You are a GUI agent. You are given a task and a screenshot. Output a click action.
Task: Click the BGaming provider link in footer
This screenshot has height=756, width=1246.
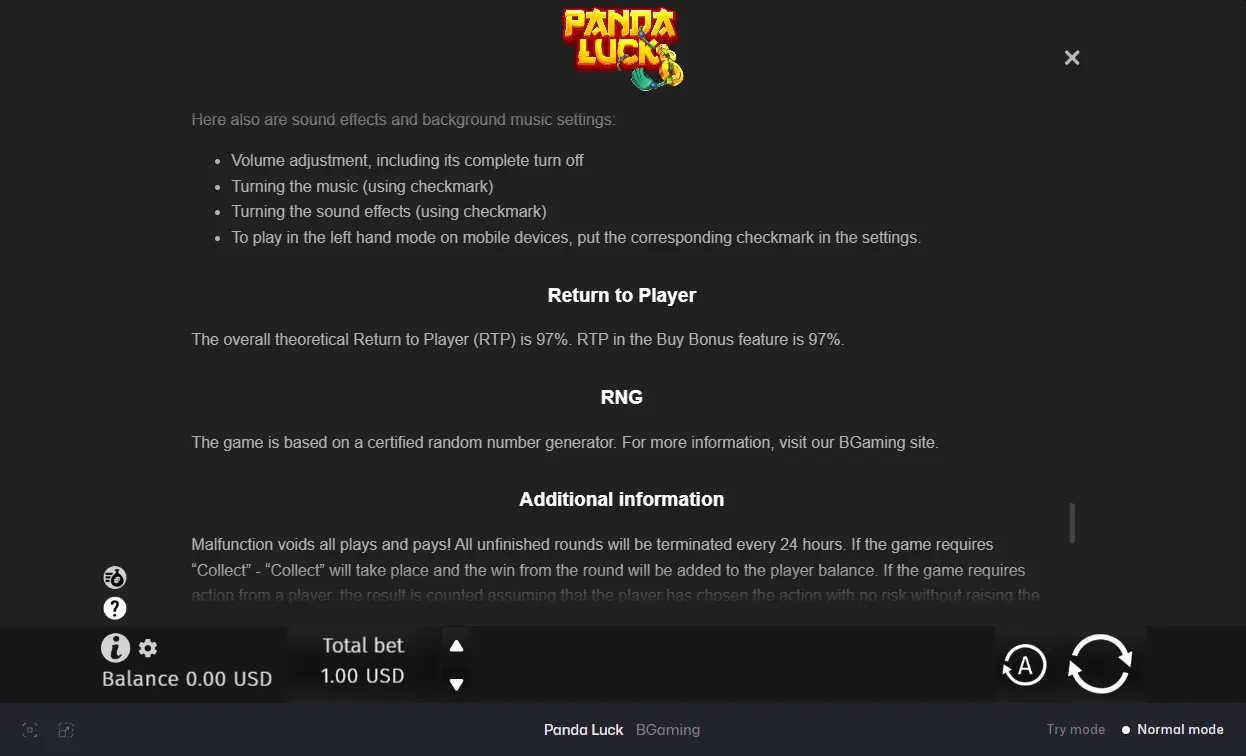click(668, 729)
